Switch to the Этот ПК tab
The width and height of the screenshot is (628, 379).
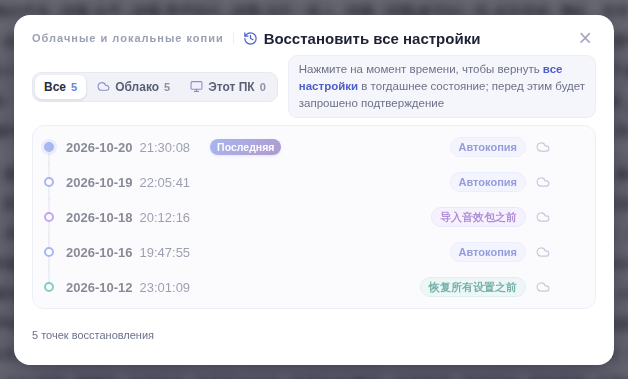(x=227, y=87)
